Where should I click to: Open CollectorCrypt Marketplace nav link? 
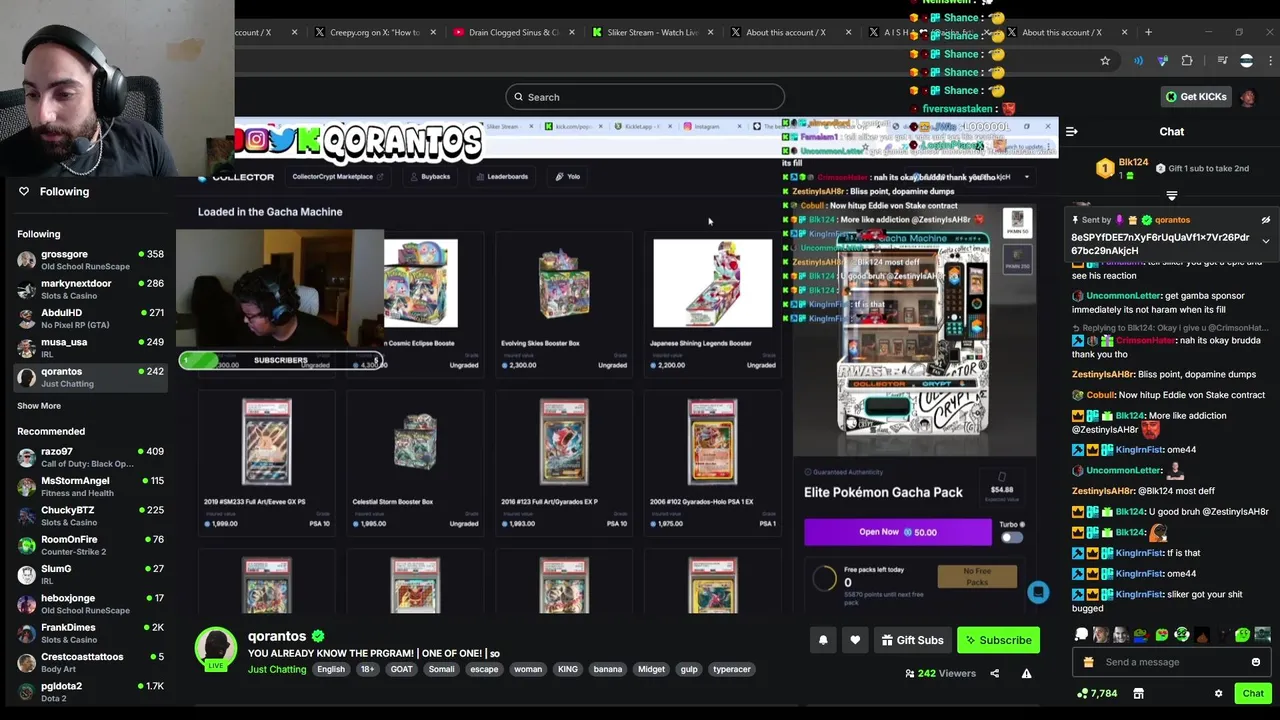337,177
